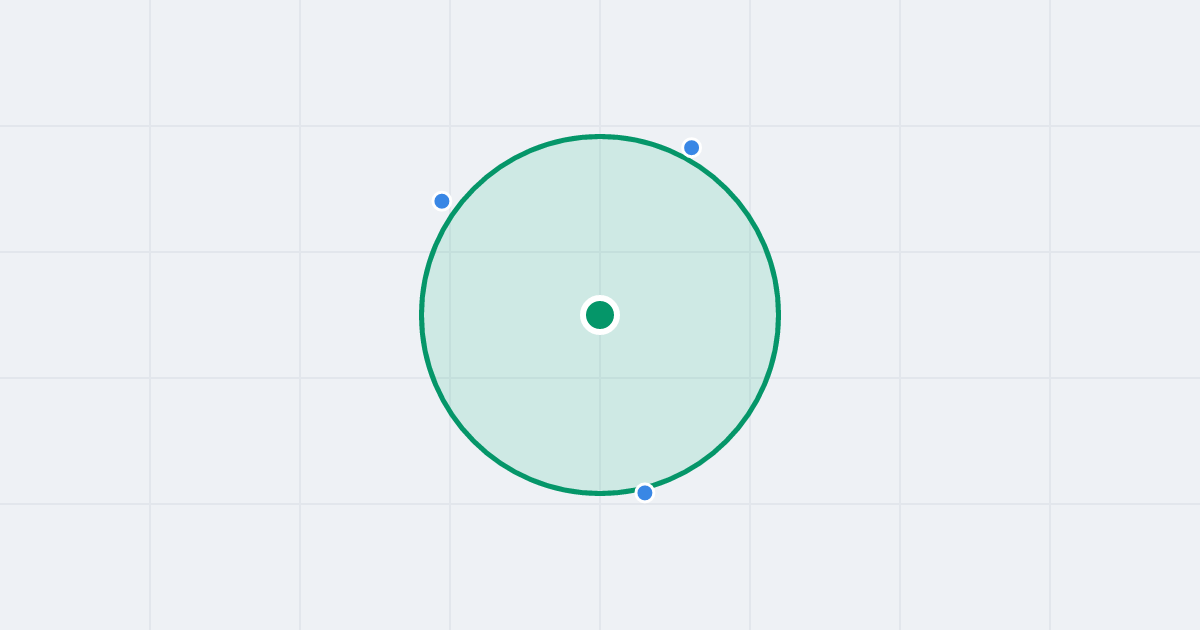The image size is (1200, 630).
Task: Click the leftmost point of the green circle outline
Action: coord(421,315)
